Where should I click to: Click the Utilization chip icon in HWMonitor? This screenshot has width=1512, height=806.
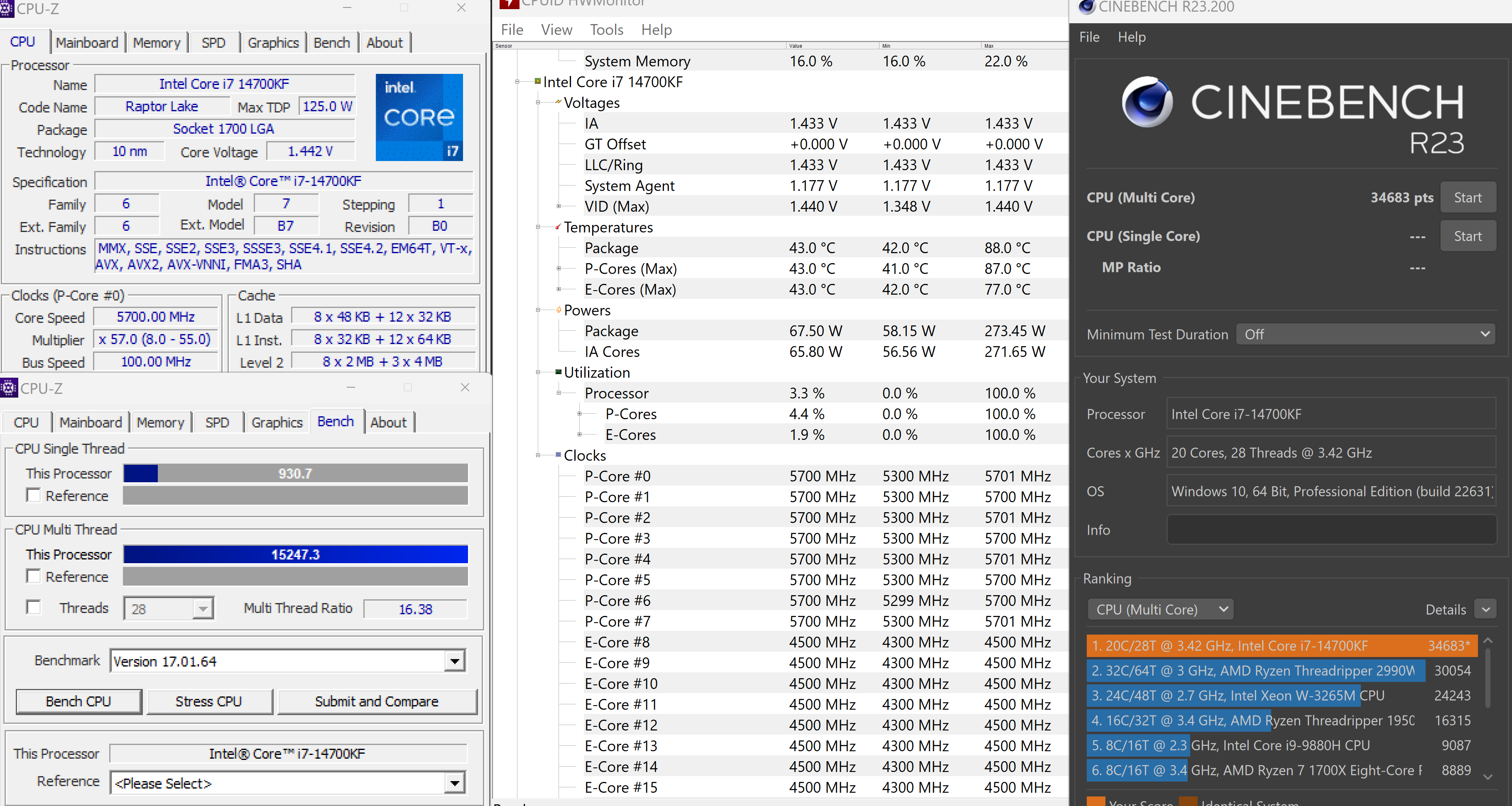coord(558,371)
